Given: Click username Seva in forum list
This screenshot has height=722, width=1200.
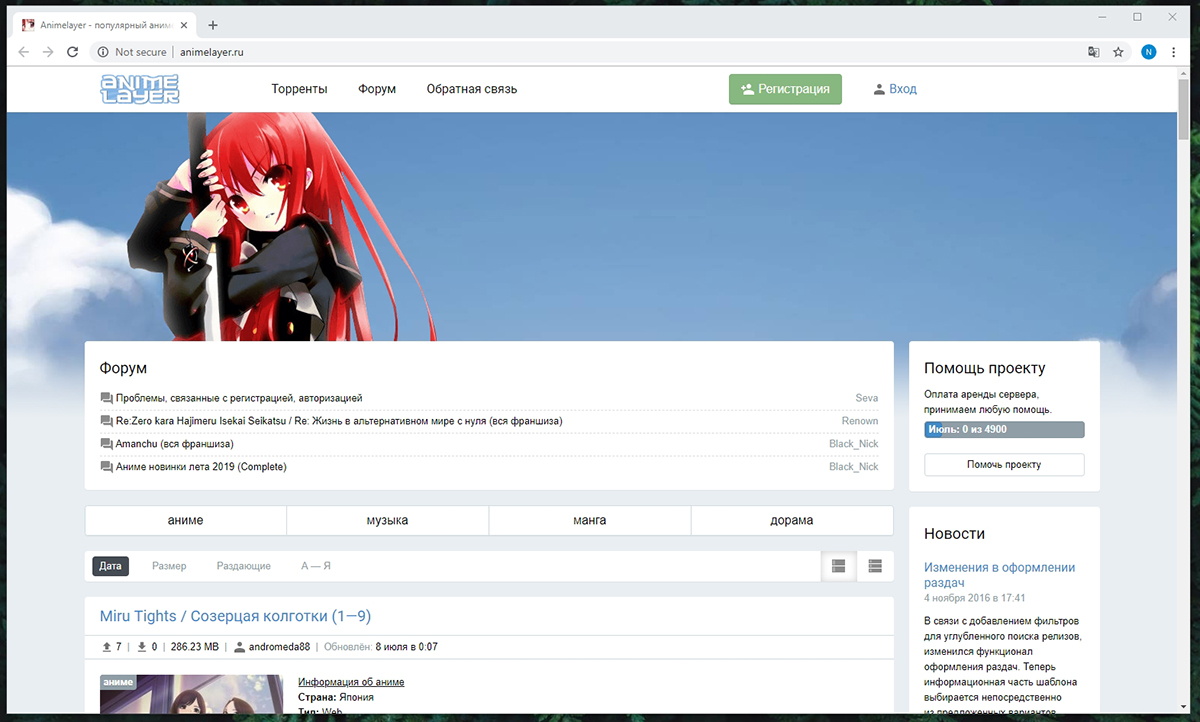Looking at the screenshot, I should click(867, 398).
